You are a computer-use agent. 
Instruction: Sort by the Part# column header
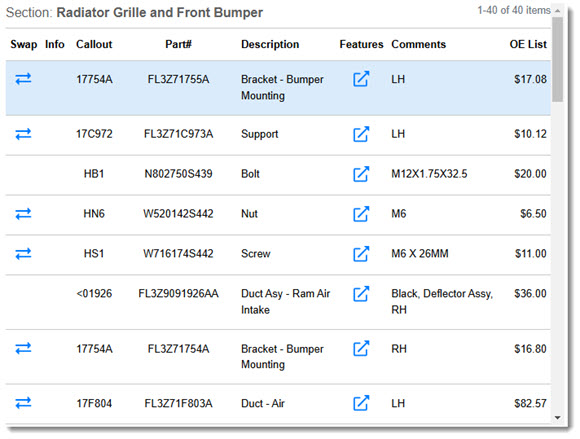(x=178, y=44)
